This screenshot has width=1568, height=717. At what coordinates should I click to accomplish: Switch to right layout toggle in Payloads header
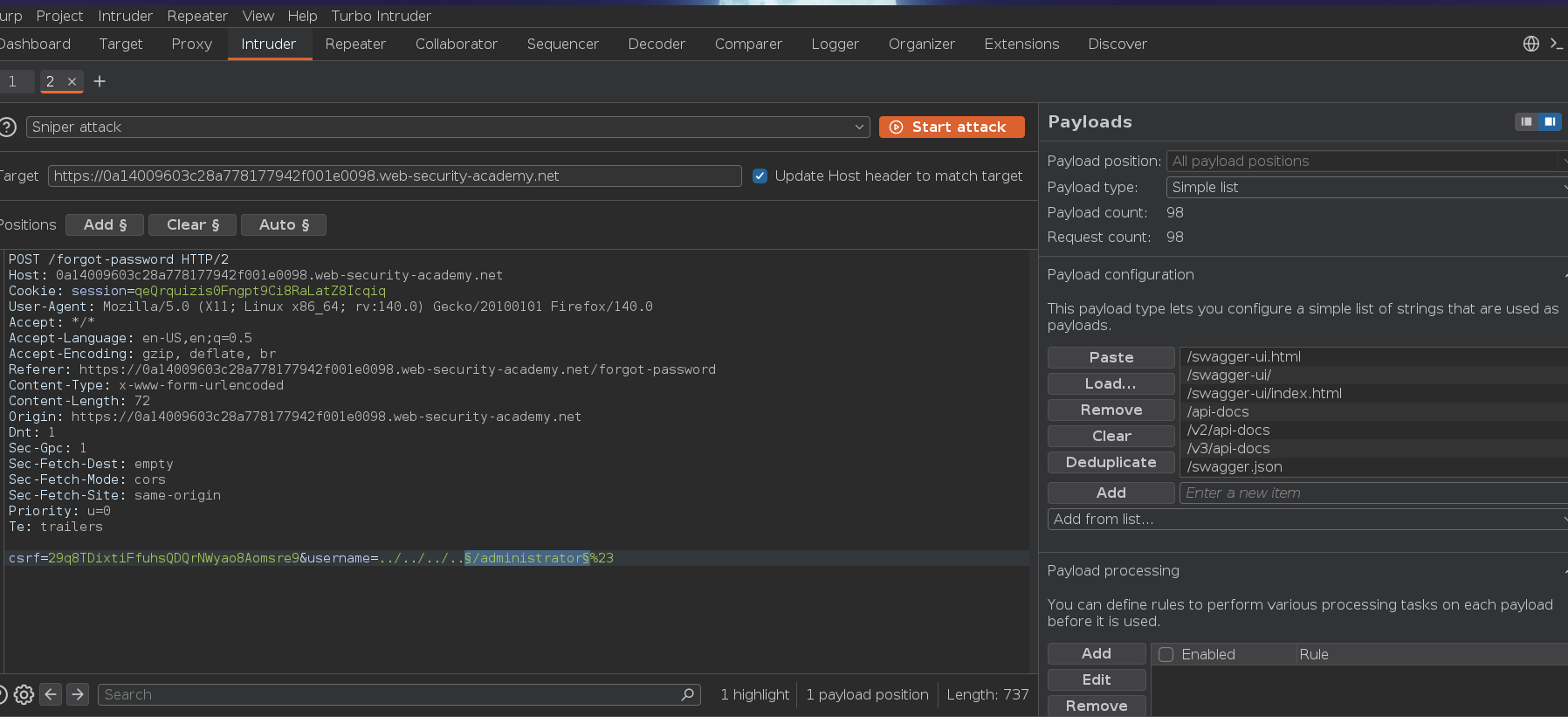(1550, 121)
